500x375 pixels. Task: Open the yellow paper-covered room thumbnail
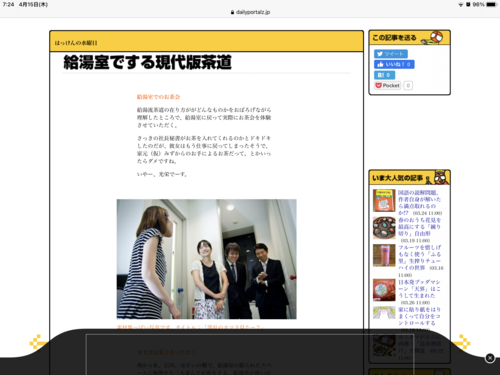pos(384,313)
